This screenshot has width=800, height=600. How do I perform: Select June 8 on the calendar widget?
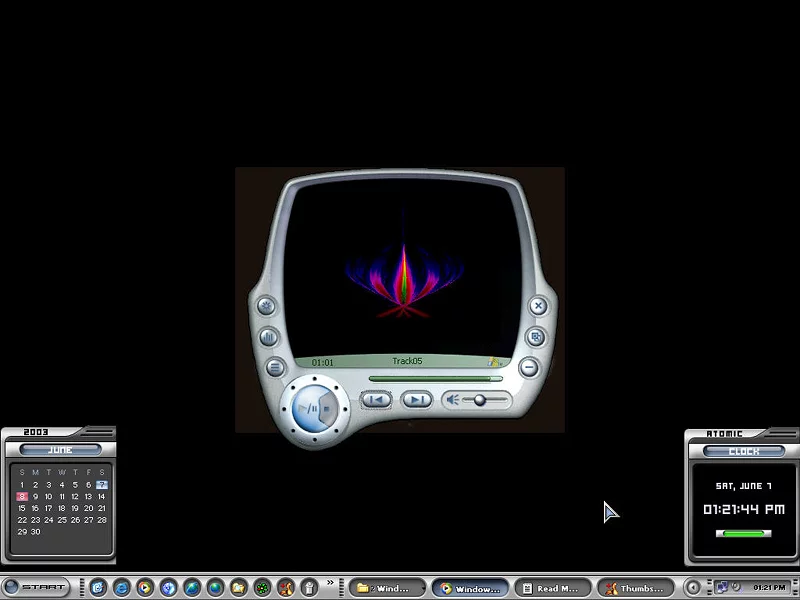(22, 496)
